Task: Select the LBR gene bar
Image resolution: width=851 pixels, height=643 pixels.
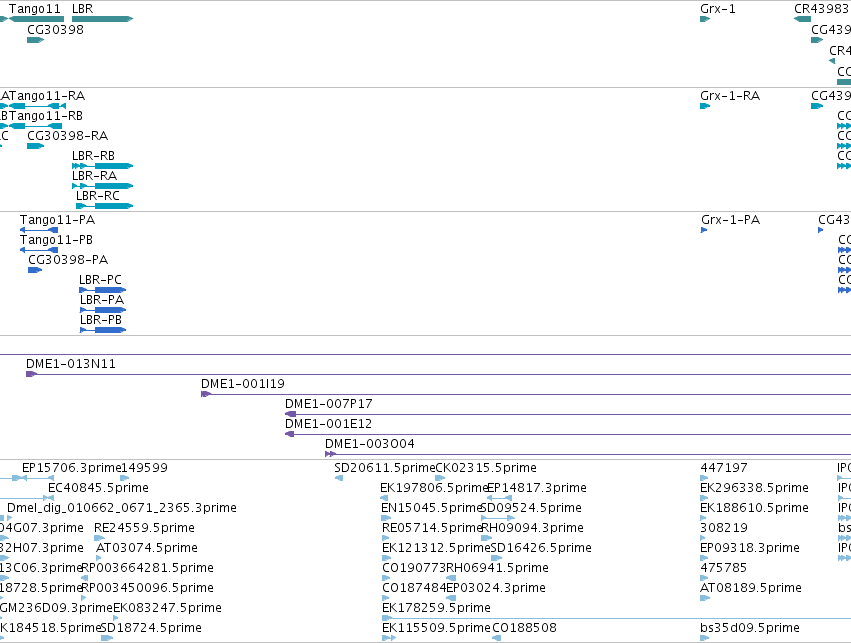Action: coord(103,19)
